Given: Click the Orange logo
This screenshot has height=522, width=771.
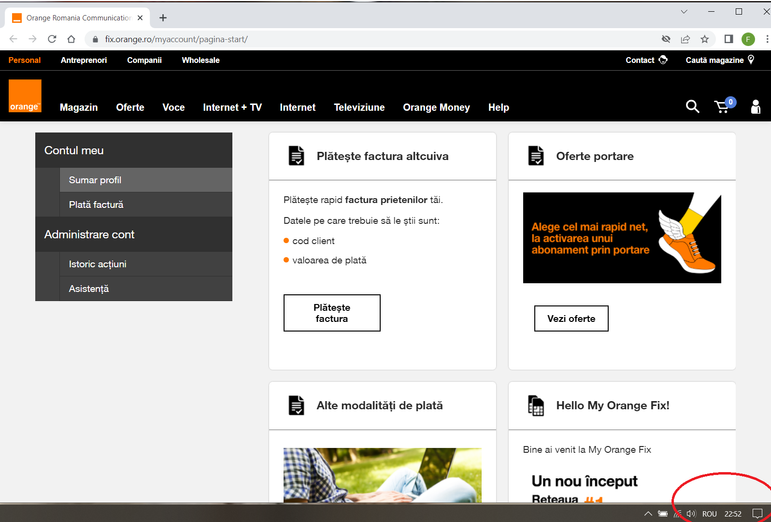Looking at the screenshot, I should pos(25,96).
